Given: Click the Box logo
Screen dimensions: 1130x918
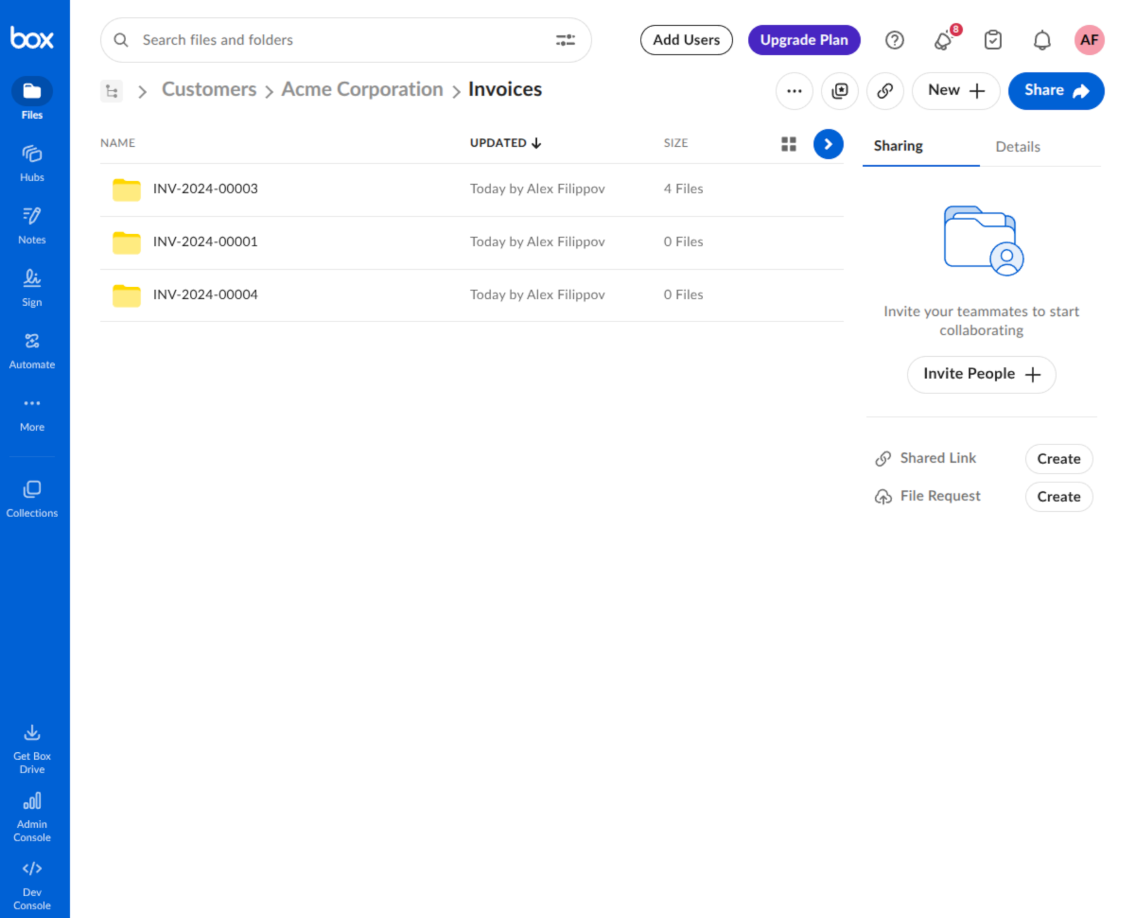Looking at the screenshot, I should [32, 37].
